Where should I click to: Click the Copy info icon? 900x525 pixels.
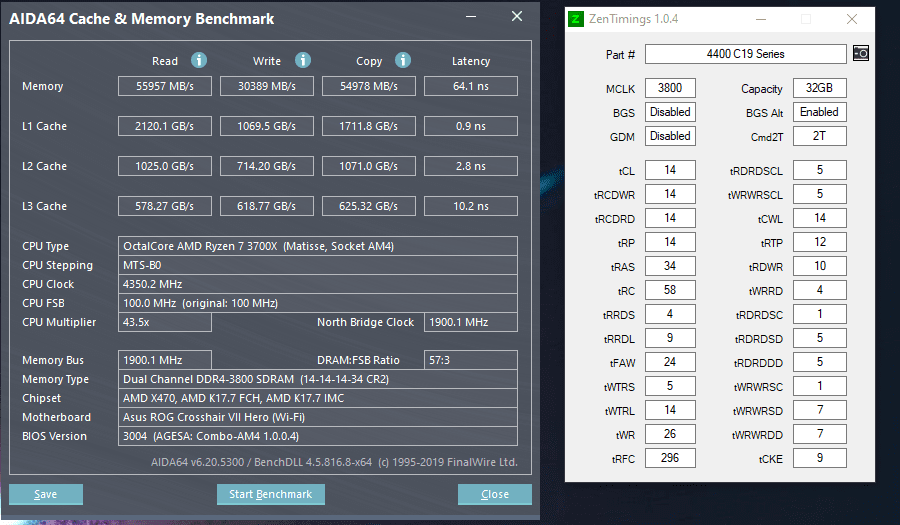pyautogui.click(x=403, y=60)
